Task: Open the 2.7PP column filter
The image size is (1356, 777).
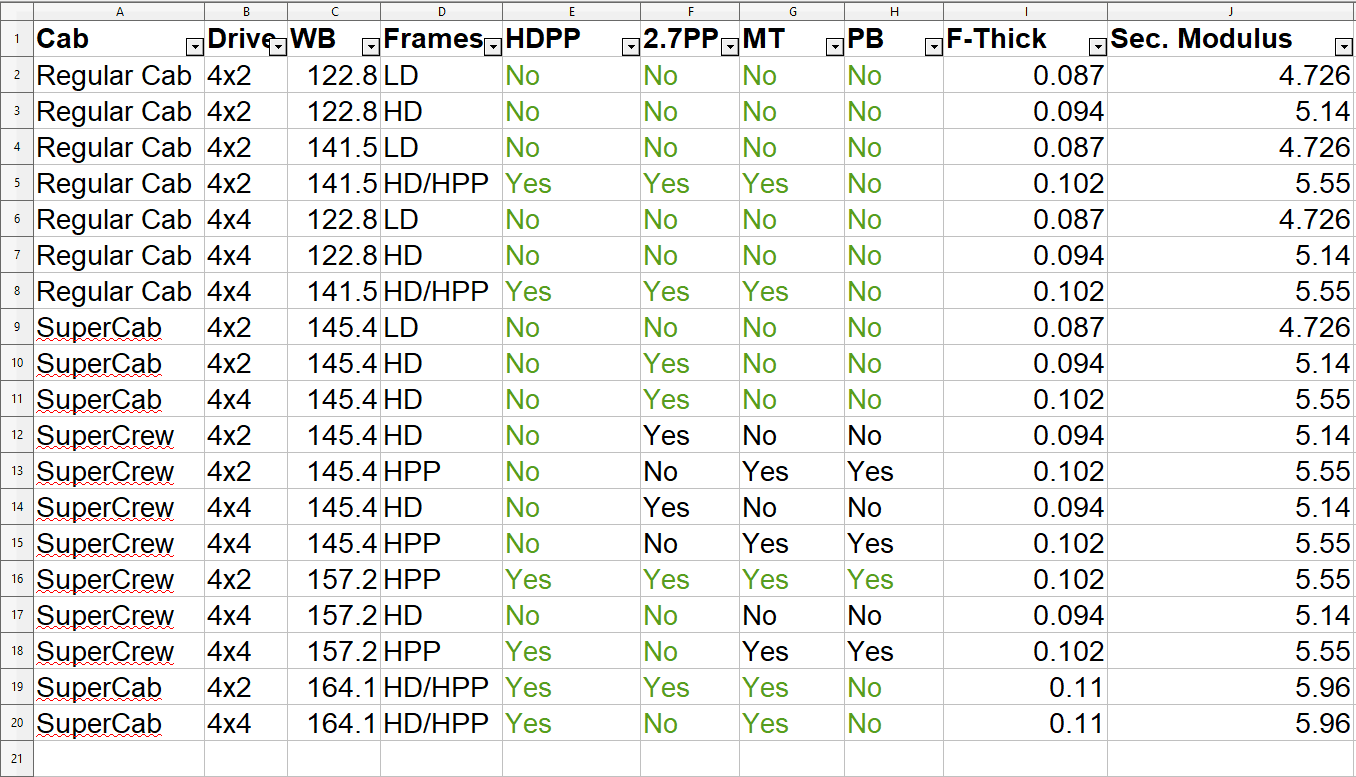Action: point(730,47)
